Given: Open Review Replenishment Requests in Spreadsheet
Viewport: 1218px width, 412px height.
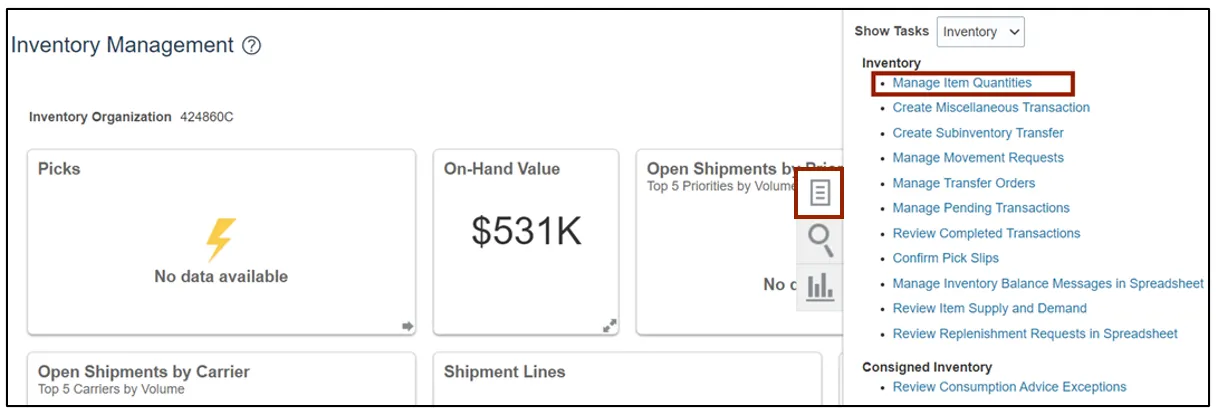Looking at the screenshot, I should 1034,333.
